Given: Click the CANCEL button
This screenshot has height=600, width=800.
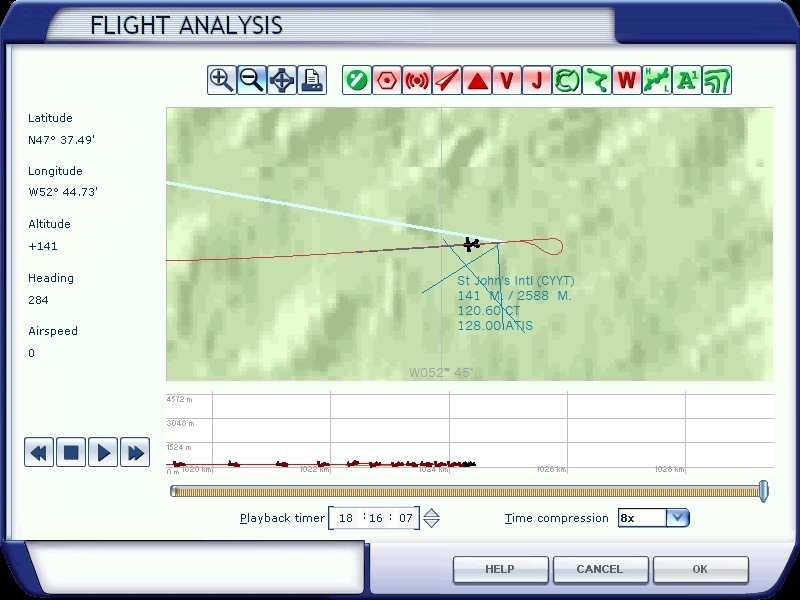Looking at the screenshot, I should pyautogui.click(x=600, y=569).
